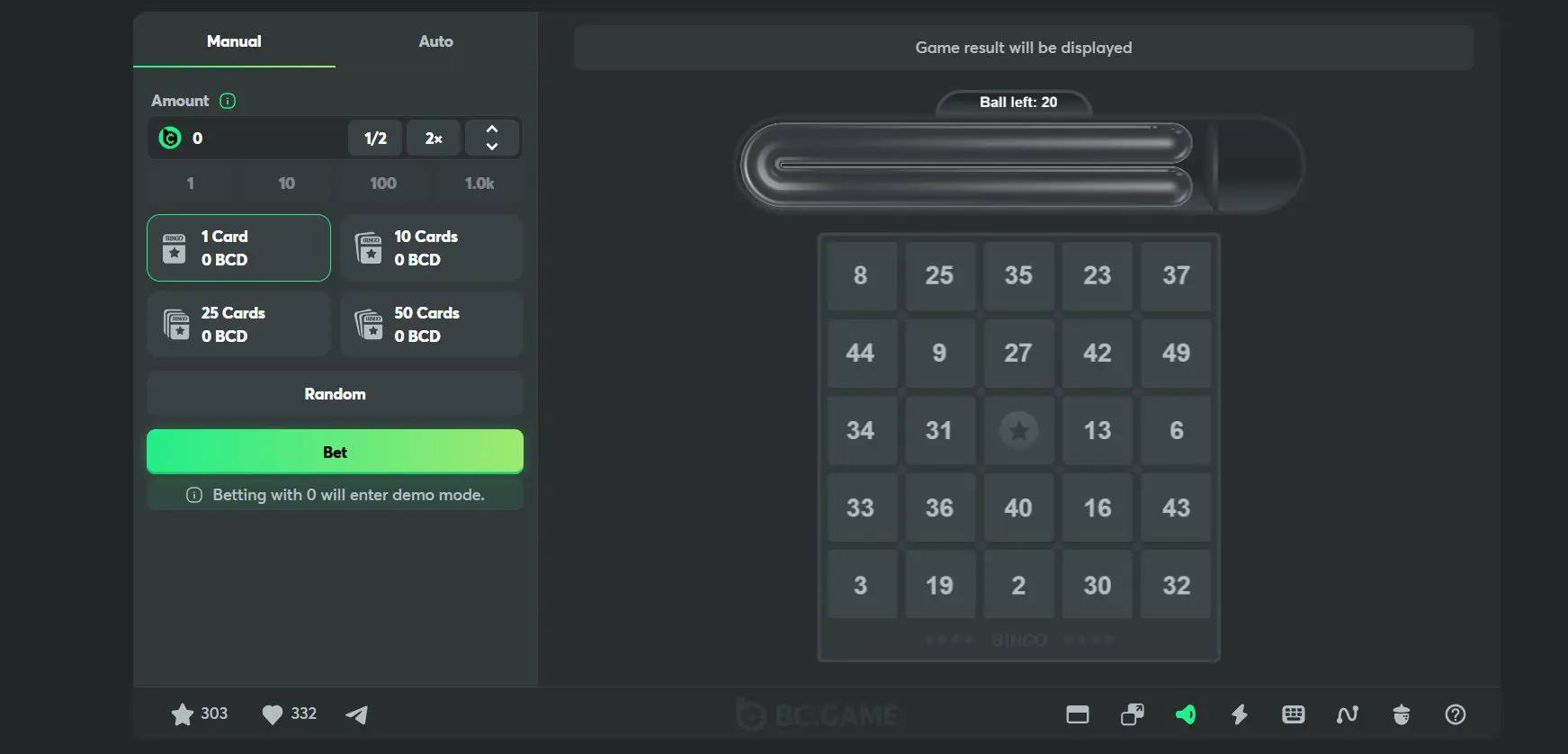
Task: Click the theatre mode window icon
Action: pyautogui.click(x=1078, y=714)
